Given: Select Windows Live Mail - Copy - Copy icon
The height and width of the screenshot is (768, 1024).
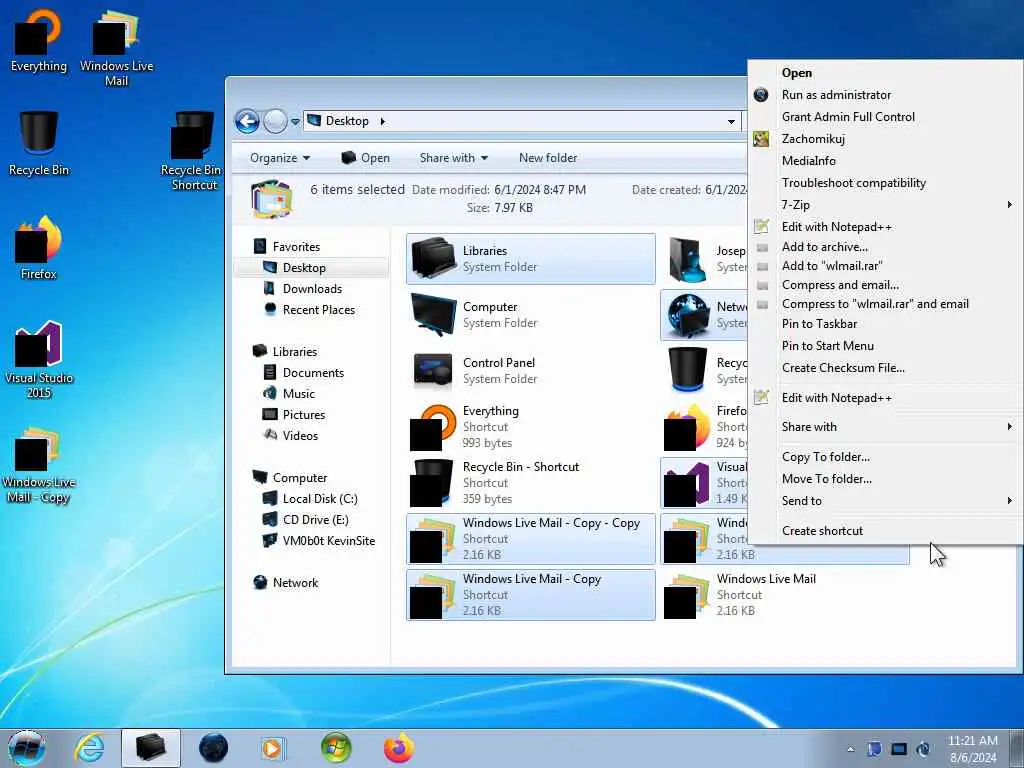Looking at the screenshot, I should (x=433, y=539).
